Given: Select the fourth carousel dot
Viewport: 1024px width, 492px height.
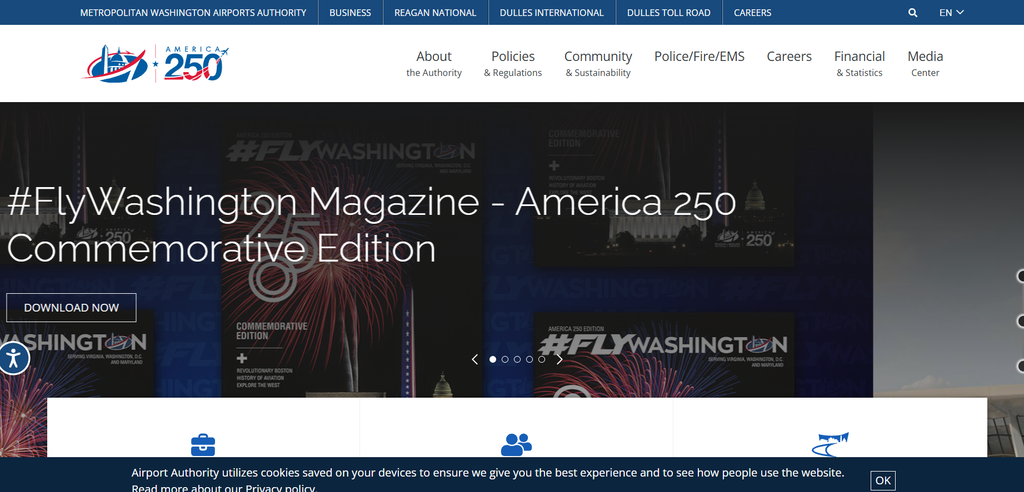Looking at the screenshot, I should click(x=529, y=359).
